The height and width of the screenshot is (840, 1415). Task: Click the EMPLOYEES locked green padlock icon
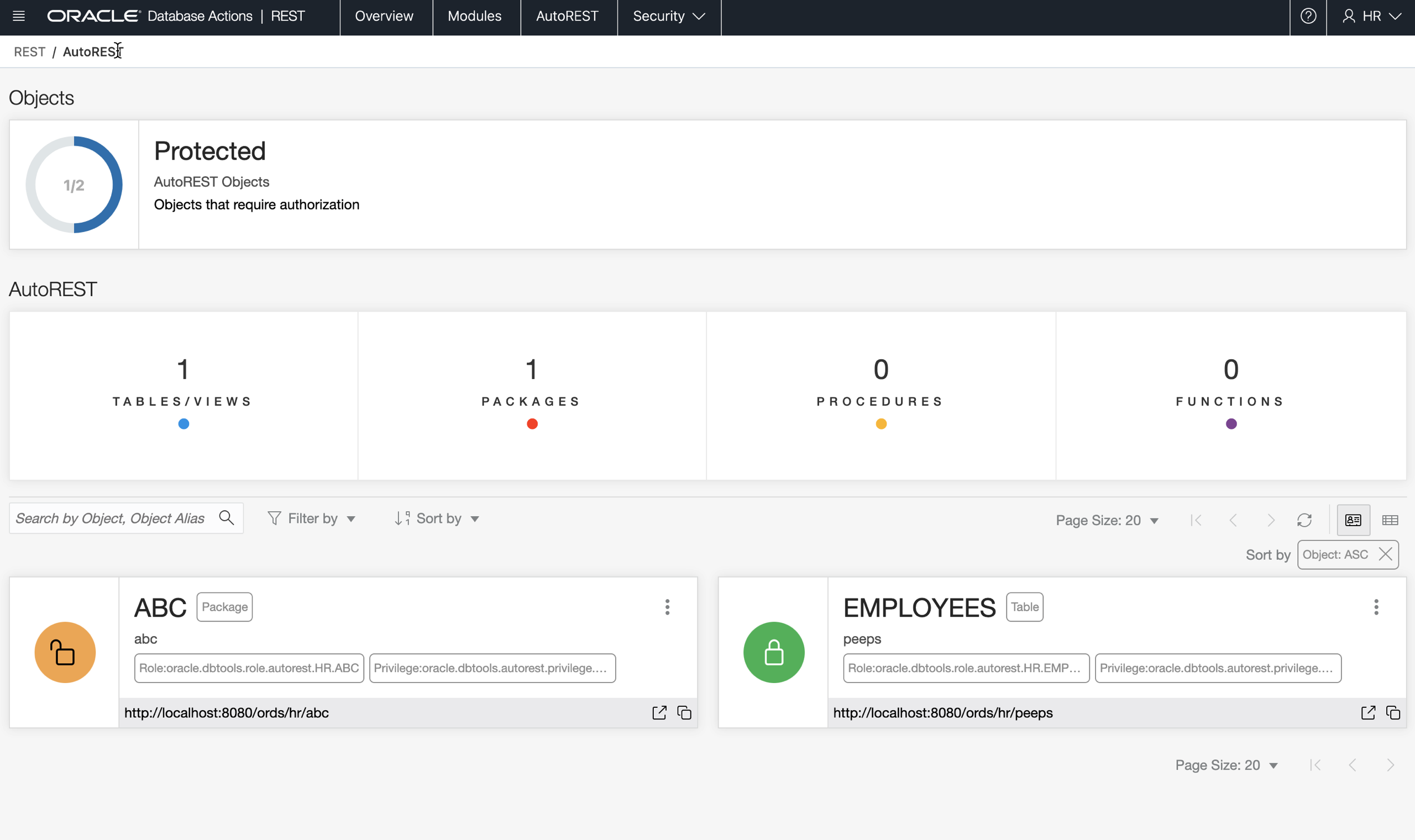click(x=774, y=653)
